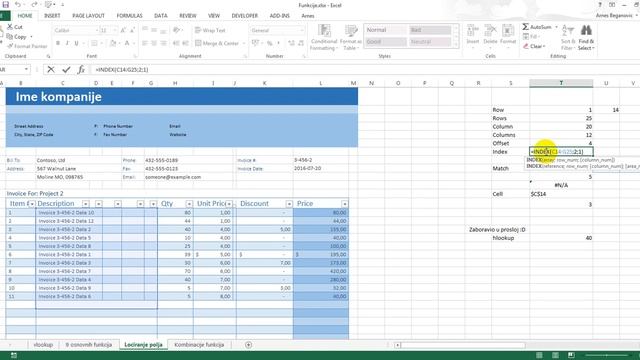Open Excel Help question mark
This screenshot has height=360, width=640.
click(600, 5)
